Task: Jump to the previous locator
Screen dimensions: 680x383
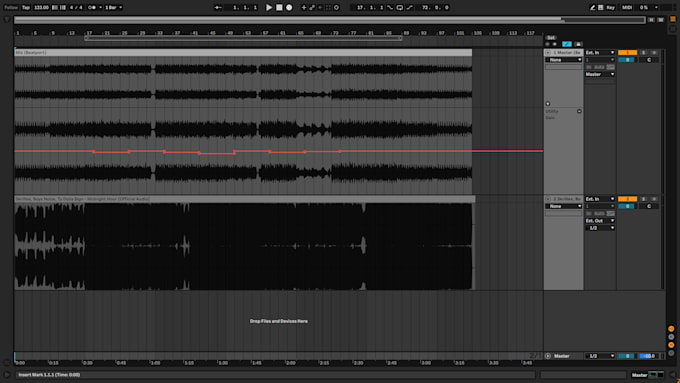Action: pyautogui.click(x=548, y=44)
